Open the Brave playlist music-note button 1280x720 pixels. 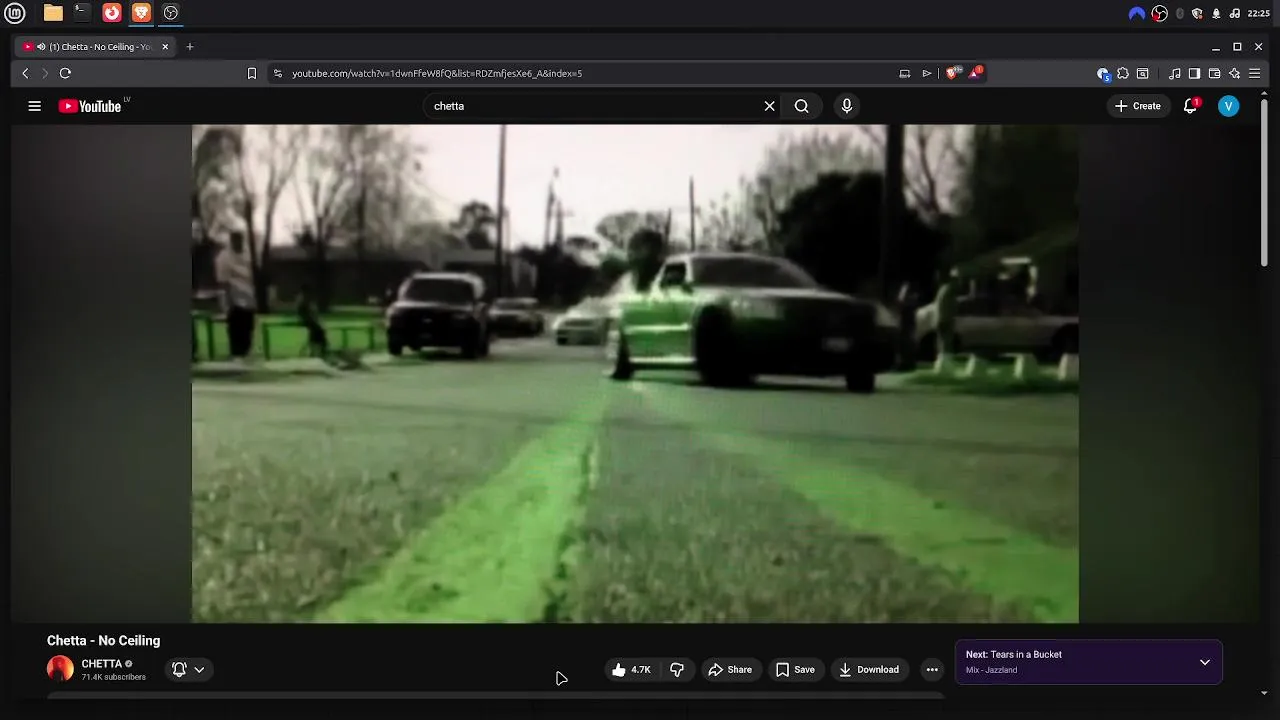[x=1175, y=73]
